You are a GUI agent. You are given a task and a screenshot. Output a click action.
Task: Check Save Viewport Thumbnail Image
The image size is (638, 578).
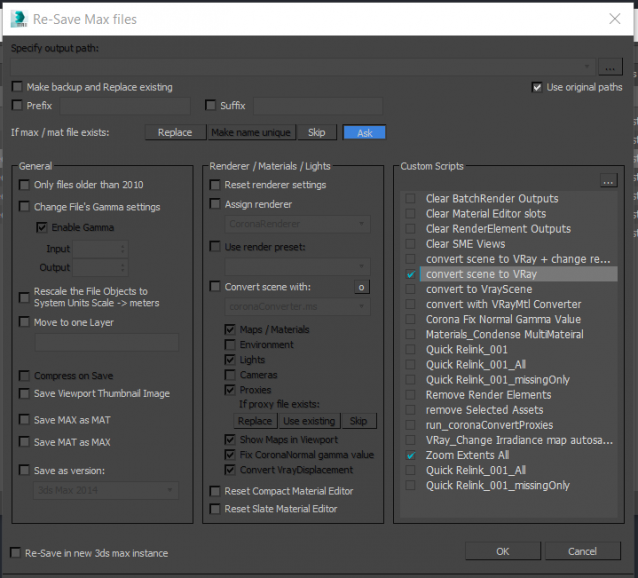tap(24, 393)
